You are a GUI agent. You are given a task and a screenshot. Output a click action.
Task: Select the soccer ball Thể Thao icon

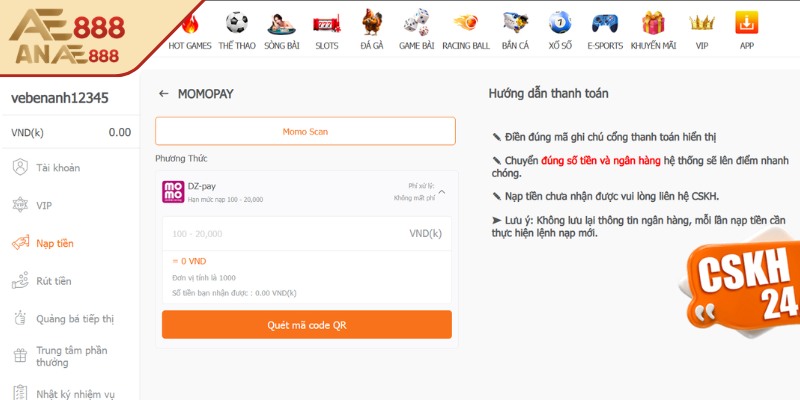point(237,22)
